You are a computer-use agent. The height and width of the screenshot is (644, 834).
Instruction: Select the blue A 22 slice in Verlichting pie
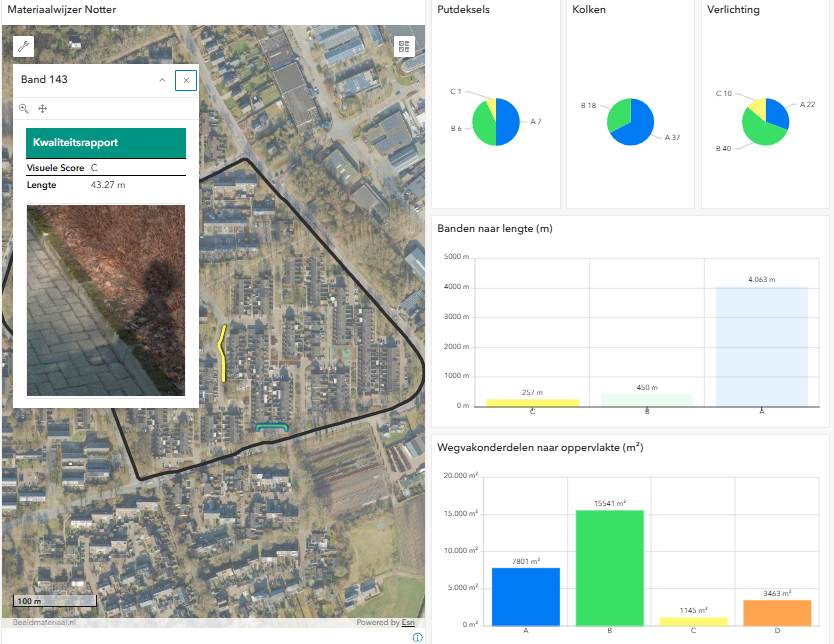(x=777, y=113)
